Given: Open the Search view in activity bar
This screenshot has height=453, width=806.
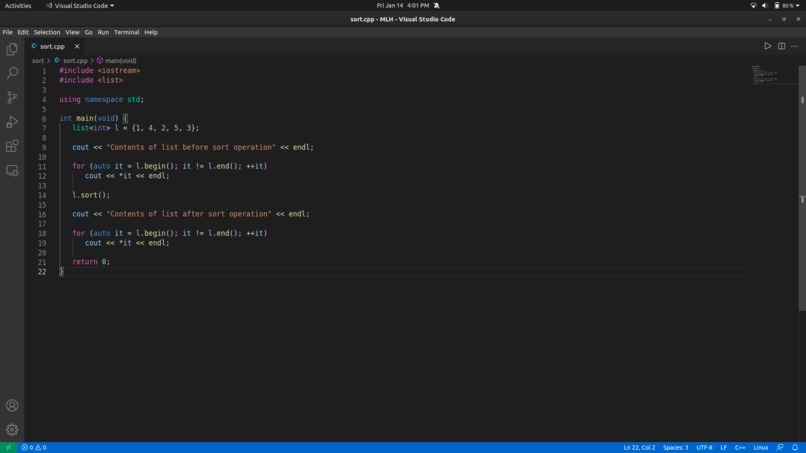Looking at the screenshot, I should coord(12,73).
